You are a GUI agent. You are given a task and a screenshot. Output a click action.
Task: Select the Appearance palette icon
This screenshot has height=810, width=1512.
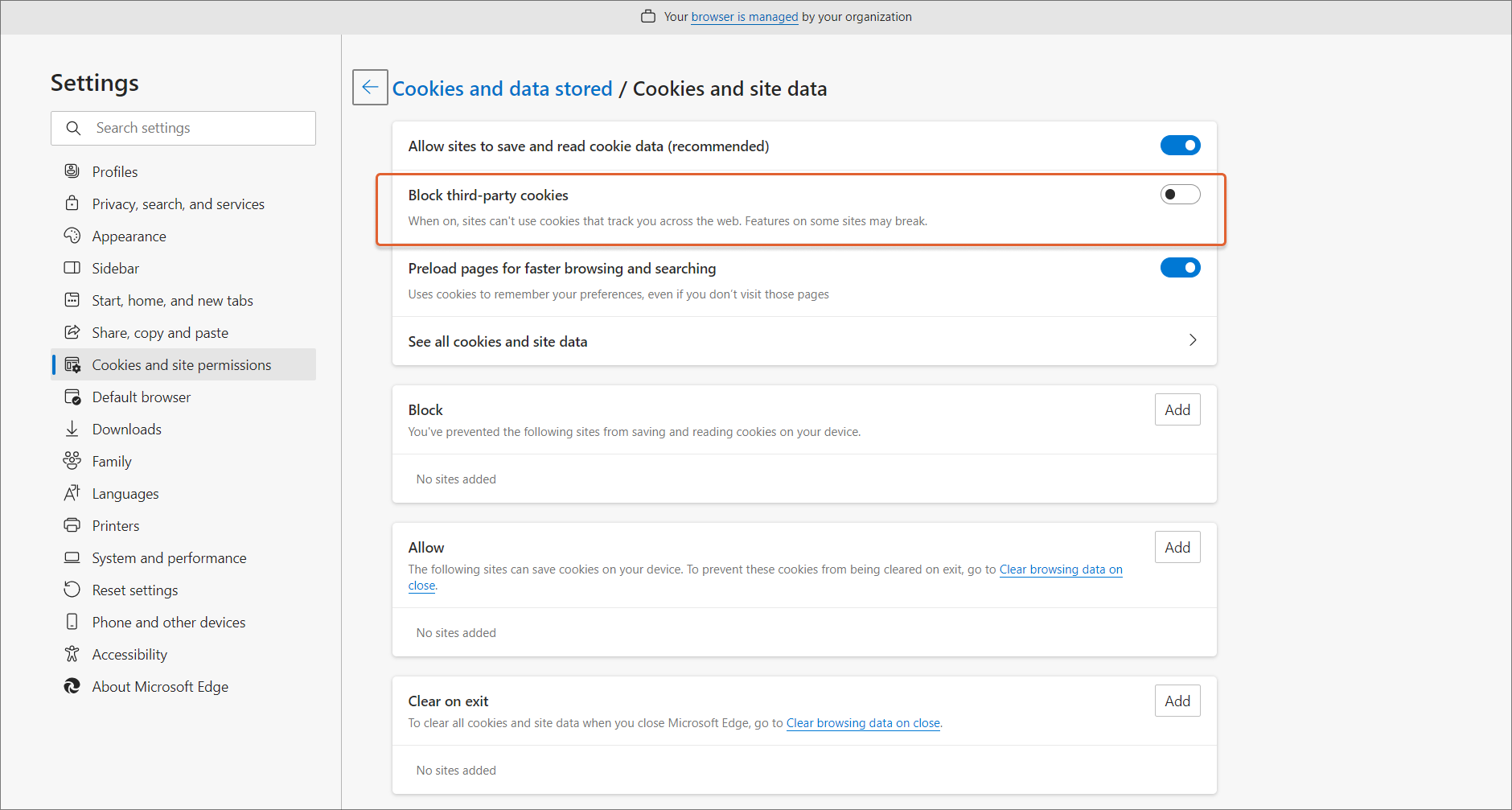pyautogui.click(x=72, y=236)
